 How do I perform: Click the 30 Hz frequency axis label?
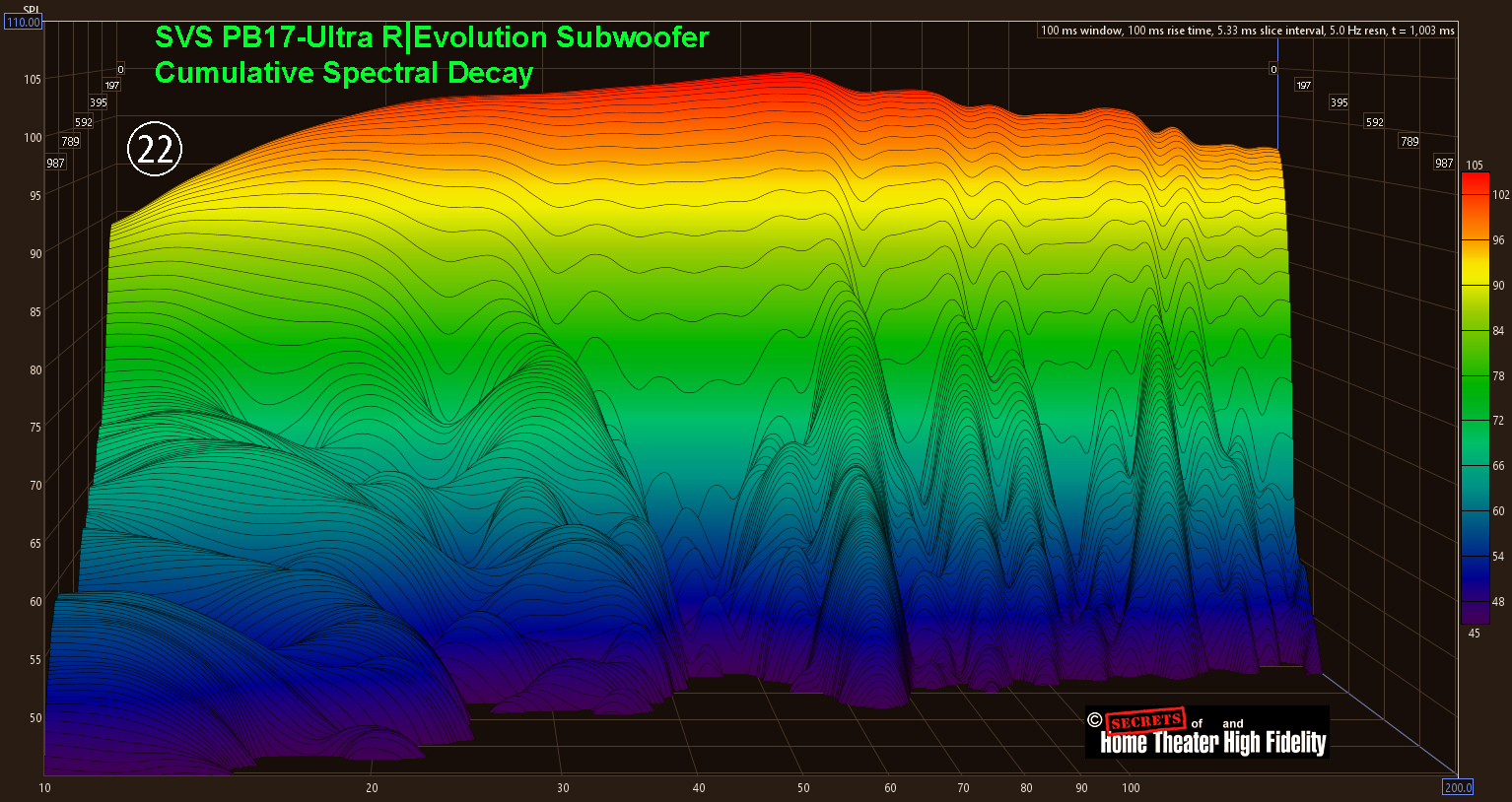(x=563, y=787)
